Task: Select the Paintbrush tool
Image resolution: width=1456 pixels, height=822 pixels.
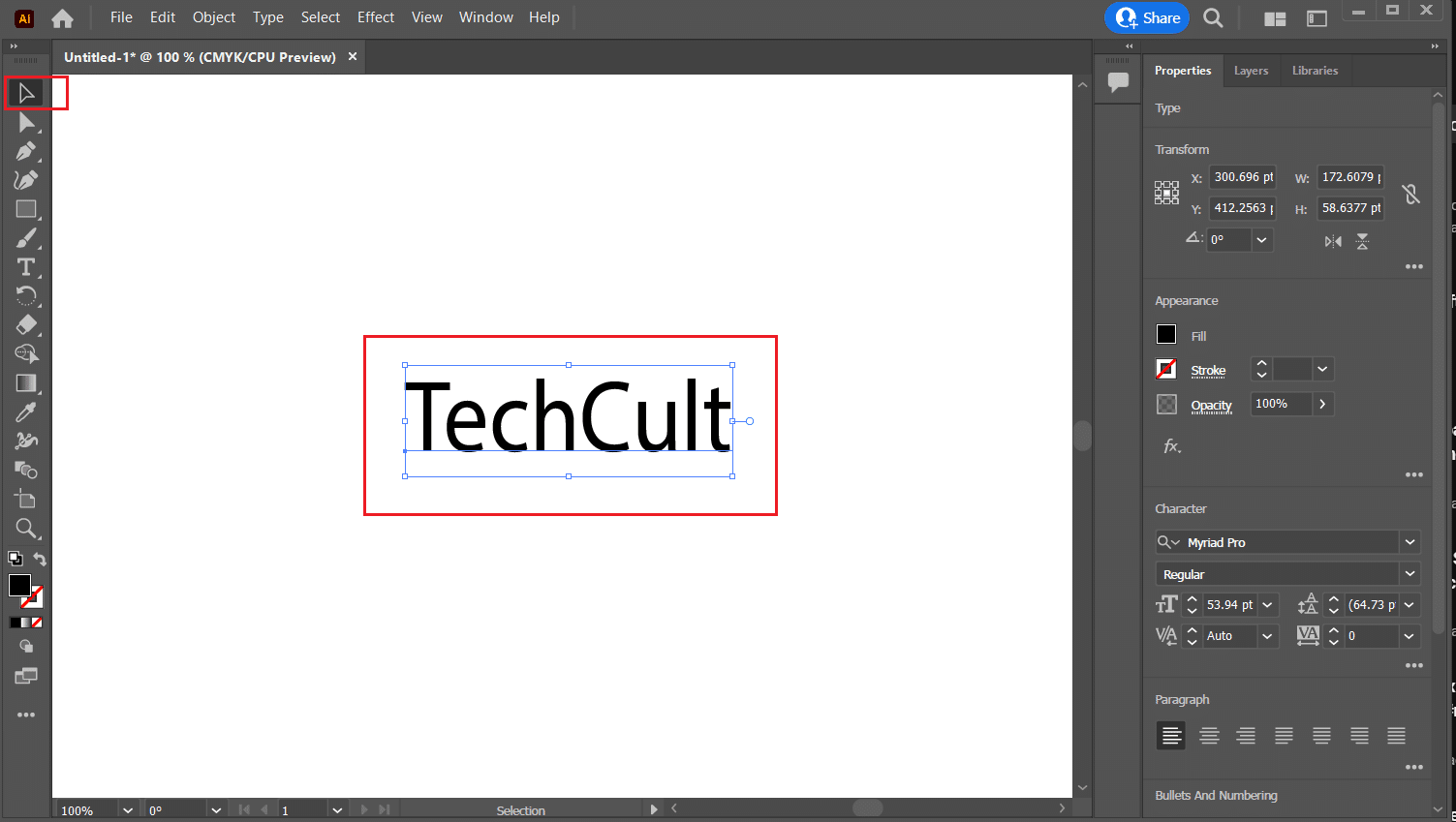Action: tap(26, 238)
